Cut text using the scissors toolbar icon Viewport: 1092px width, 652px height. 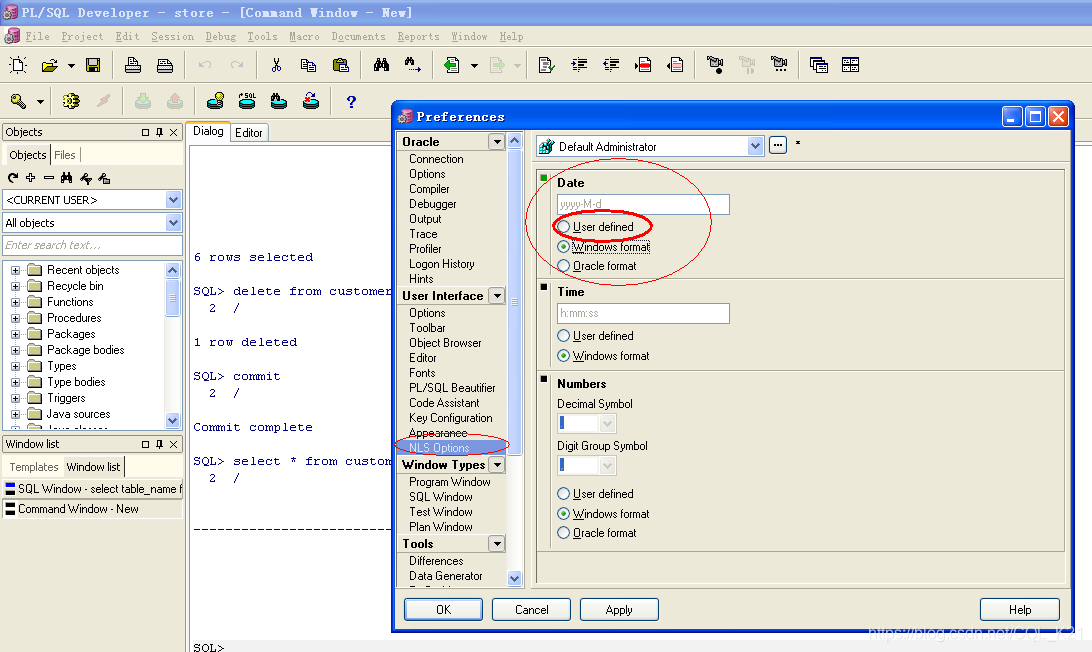pos(276,64)
